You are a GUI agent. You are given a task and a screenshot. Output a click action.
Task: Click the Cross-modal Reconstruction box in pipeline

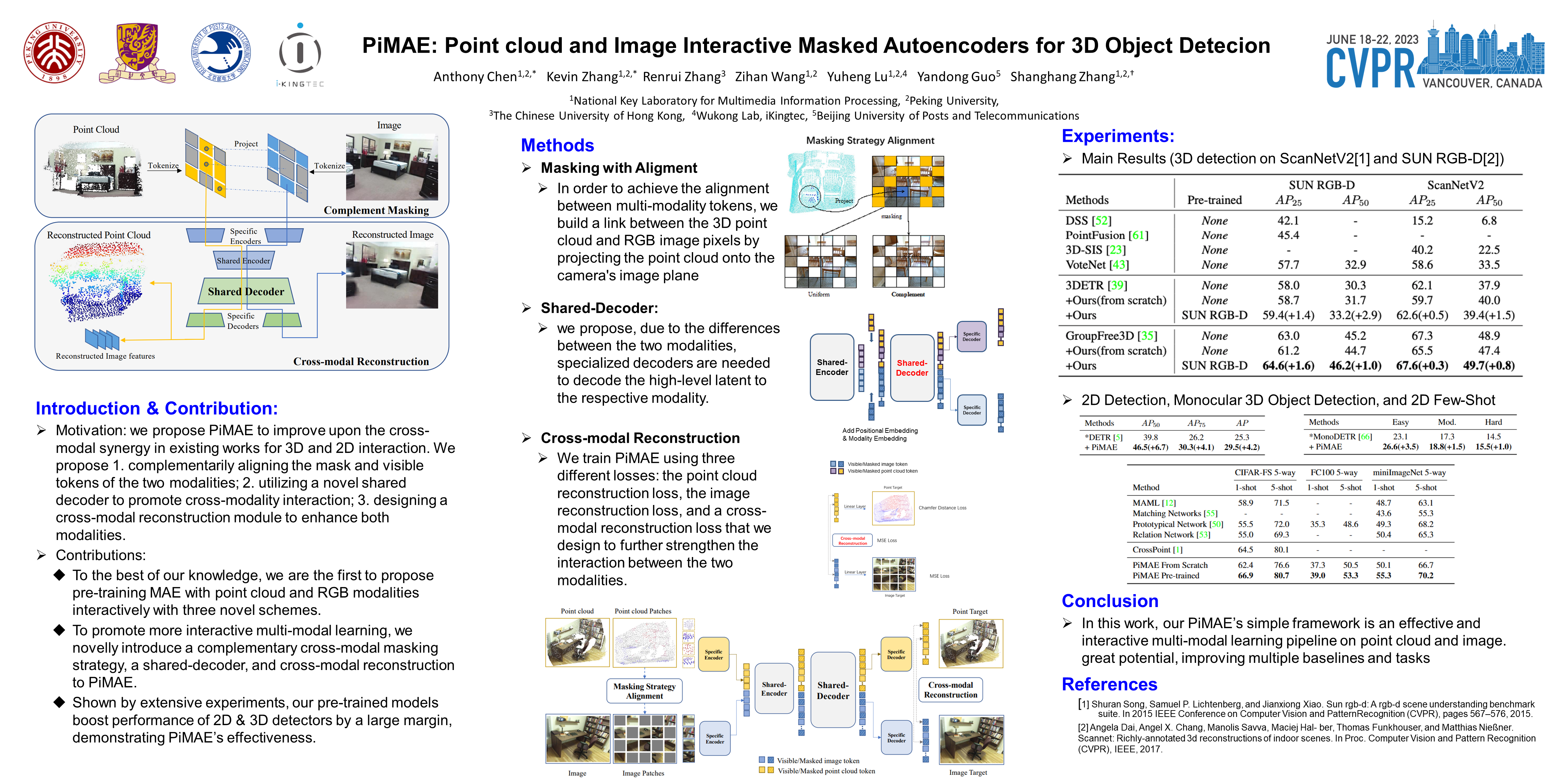click(950, 690)
